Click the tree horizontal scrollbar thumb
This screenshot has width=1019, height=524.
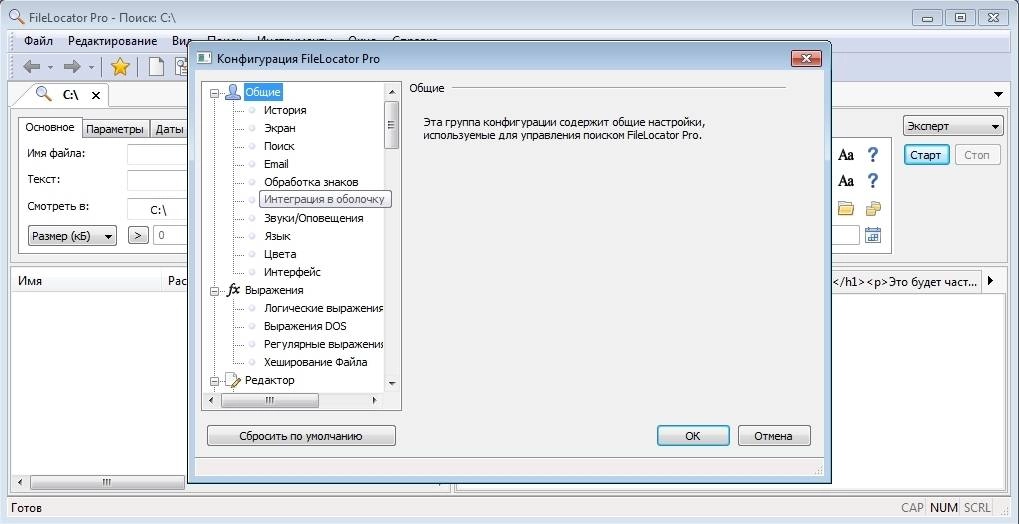[x=270, y=401]
